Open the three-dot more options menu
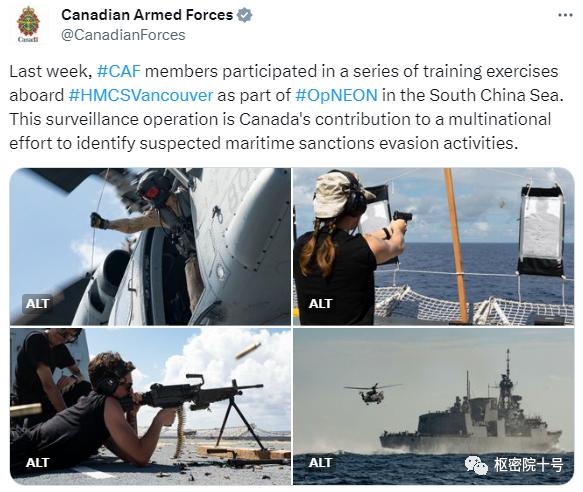 (566, 15)
